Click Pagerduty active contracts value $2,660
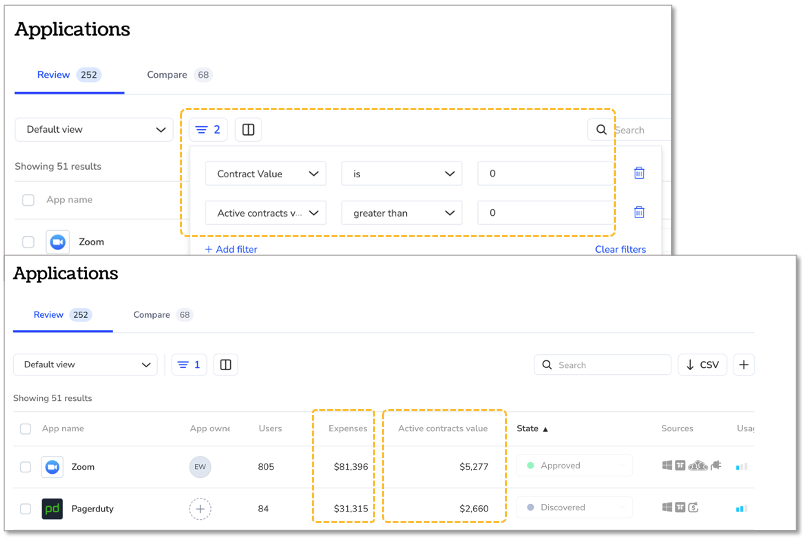The image size is (802, 538). pyautogui.click(x=474, y=509)
